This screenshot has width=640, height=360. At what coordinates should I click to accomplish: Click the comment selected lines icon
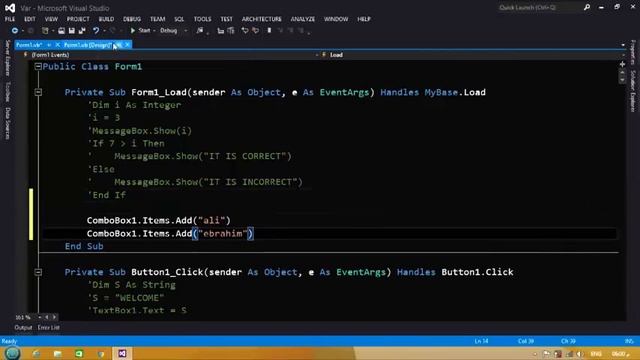pyautogui.click(x=245, y=31)
